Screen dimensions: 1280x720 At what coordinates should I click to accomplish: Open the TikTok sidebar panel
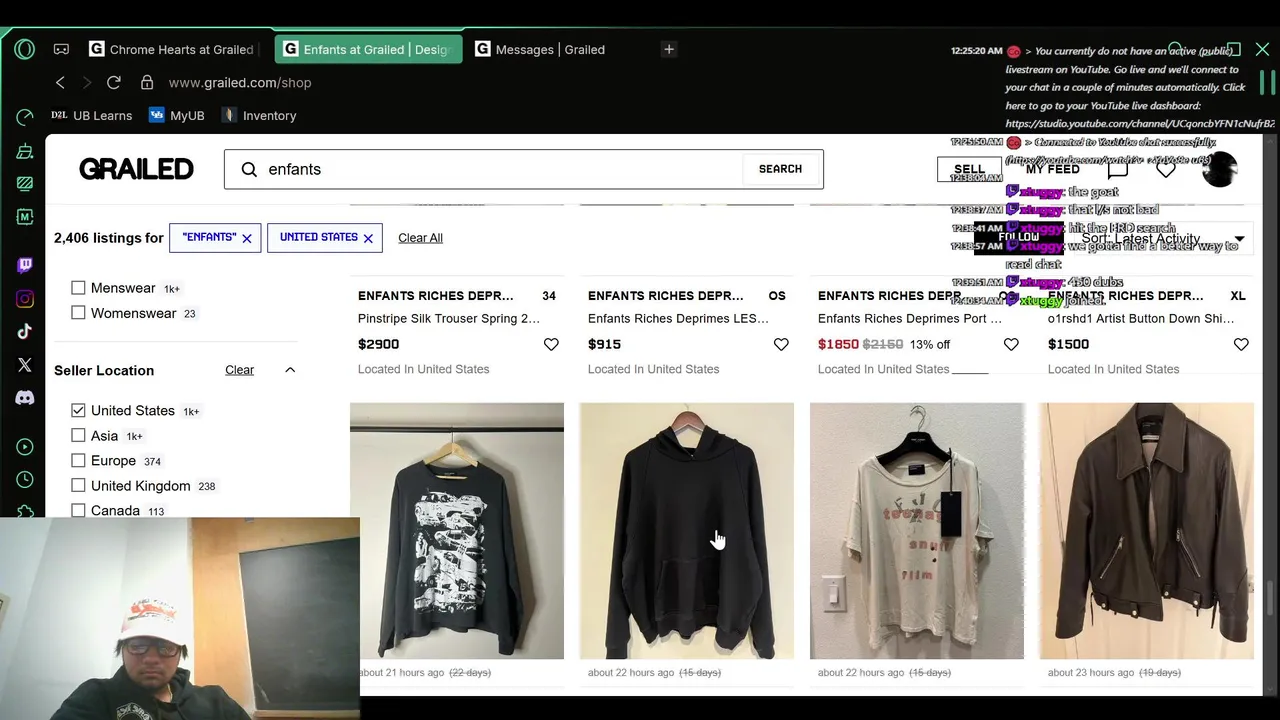[x=25, y=331]
